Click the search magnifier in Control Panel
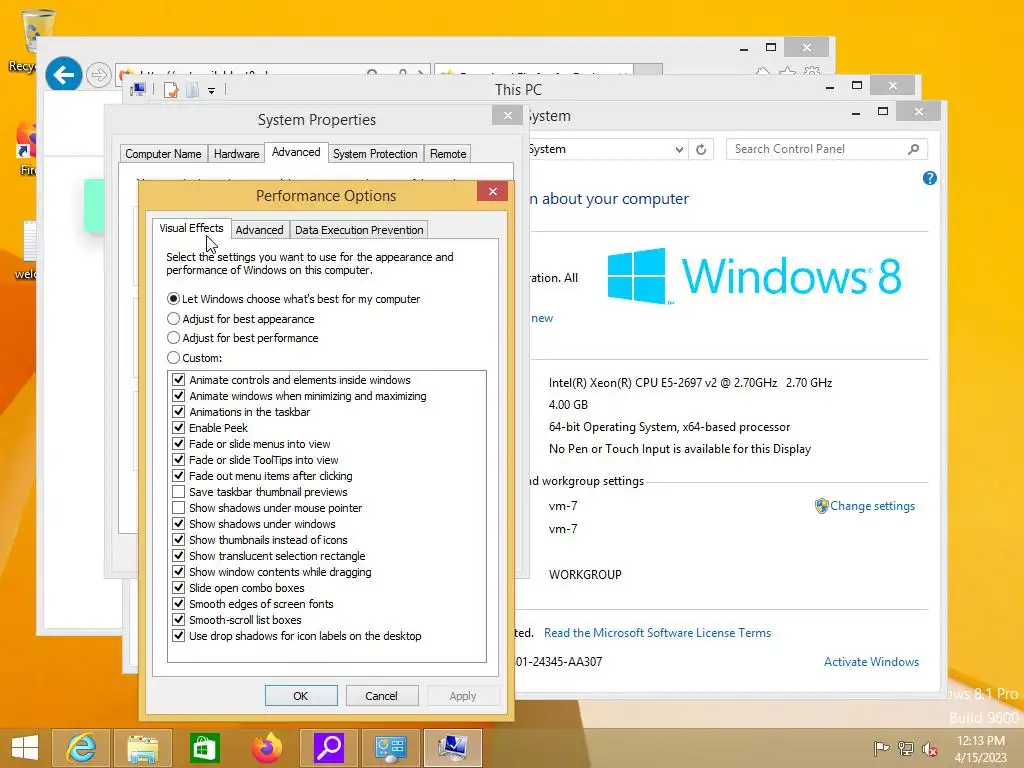The height and width of the screenshot is (768, 1024). pos(913,150)
